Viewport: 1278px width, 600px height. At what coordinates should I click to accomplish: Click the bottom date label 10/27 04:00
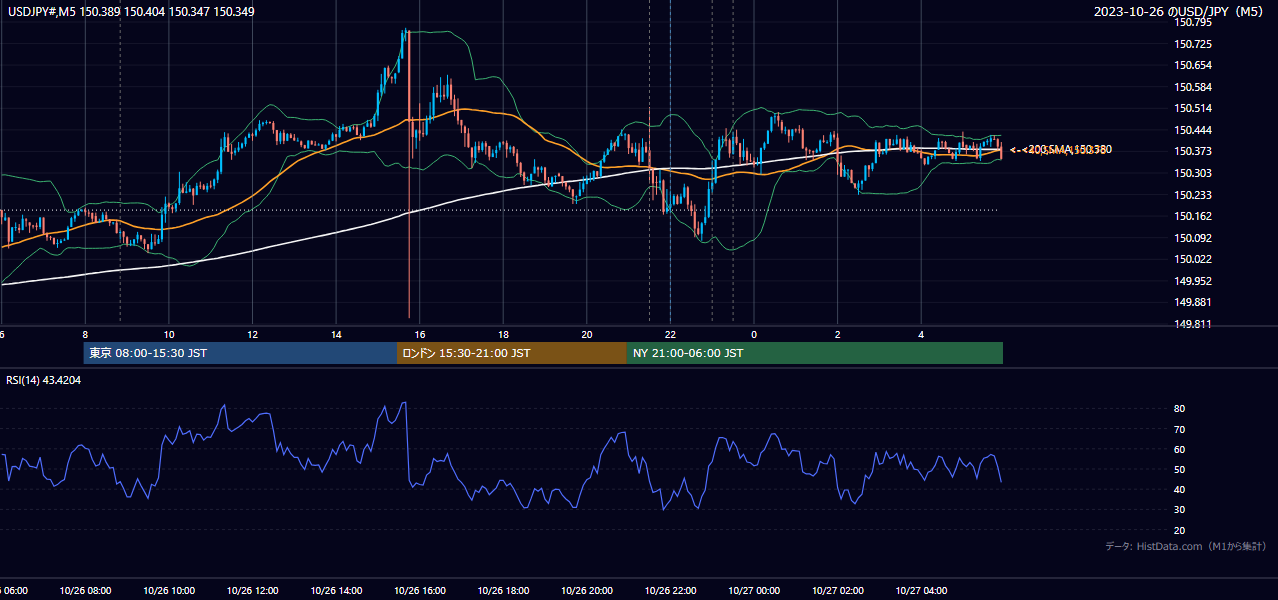920,591
